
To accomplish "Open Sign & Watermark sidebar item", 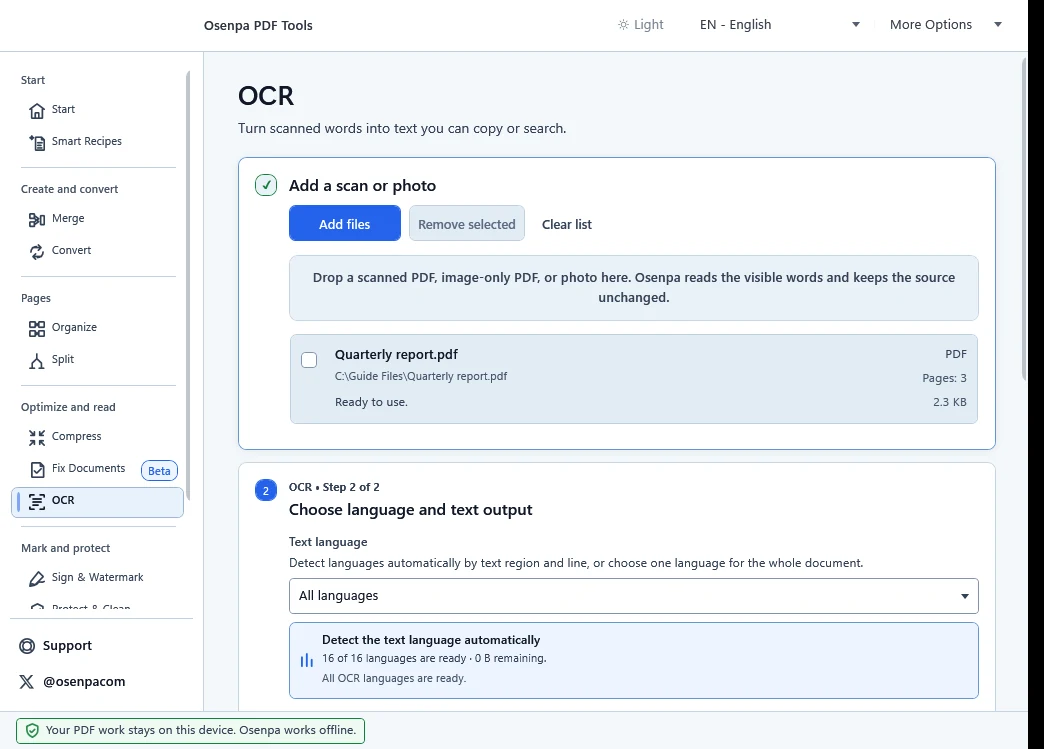I will tap(97, 578).
